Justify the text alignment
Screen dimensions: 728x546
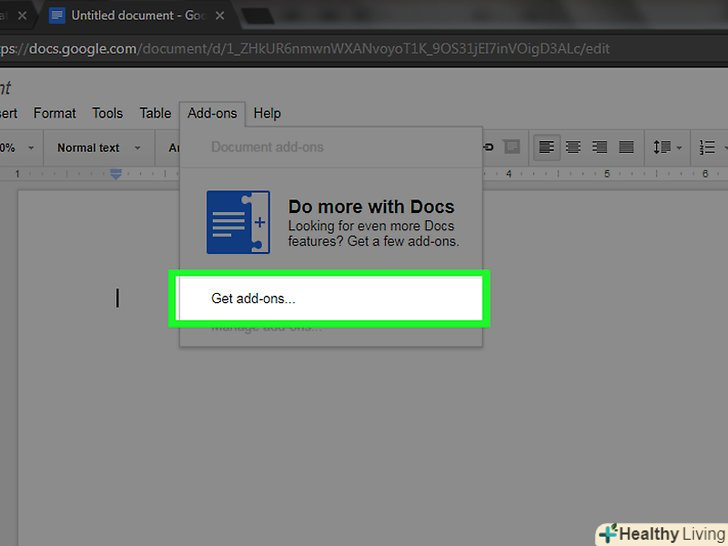626,148
